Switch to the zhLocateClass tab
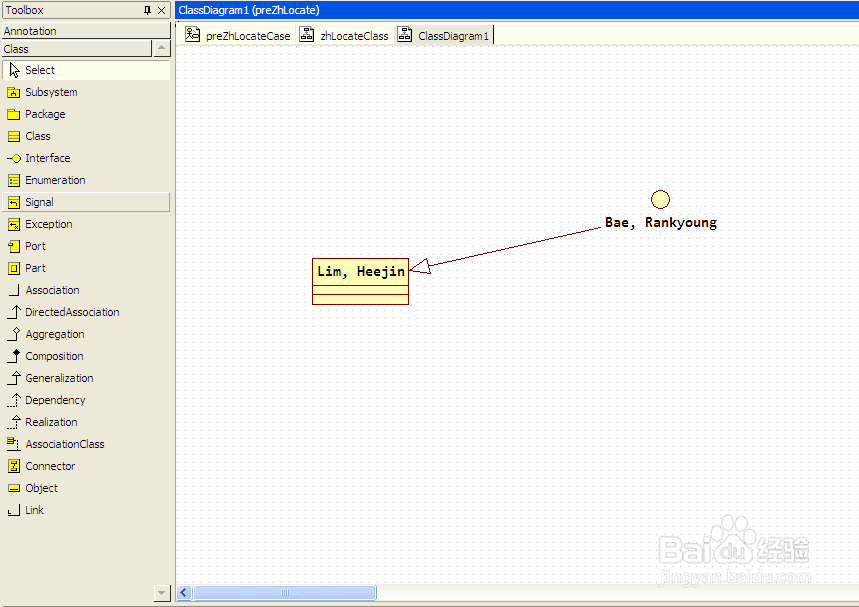859x607 pixels. pyautogui.click(x=344, y=36)
